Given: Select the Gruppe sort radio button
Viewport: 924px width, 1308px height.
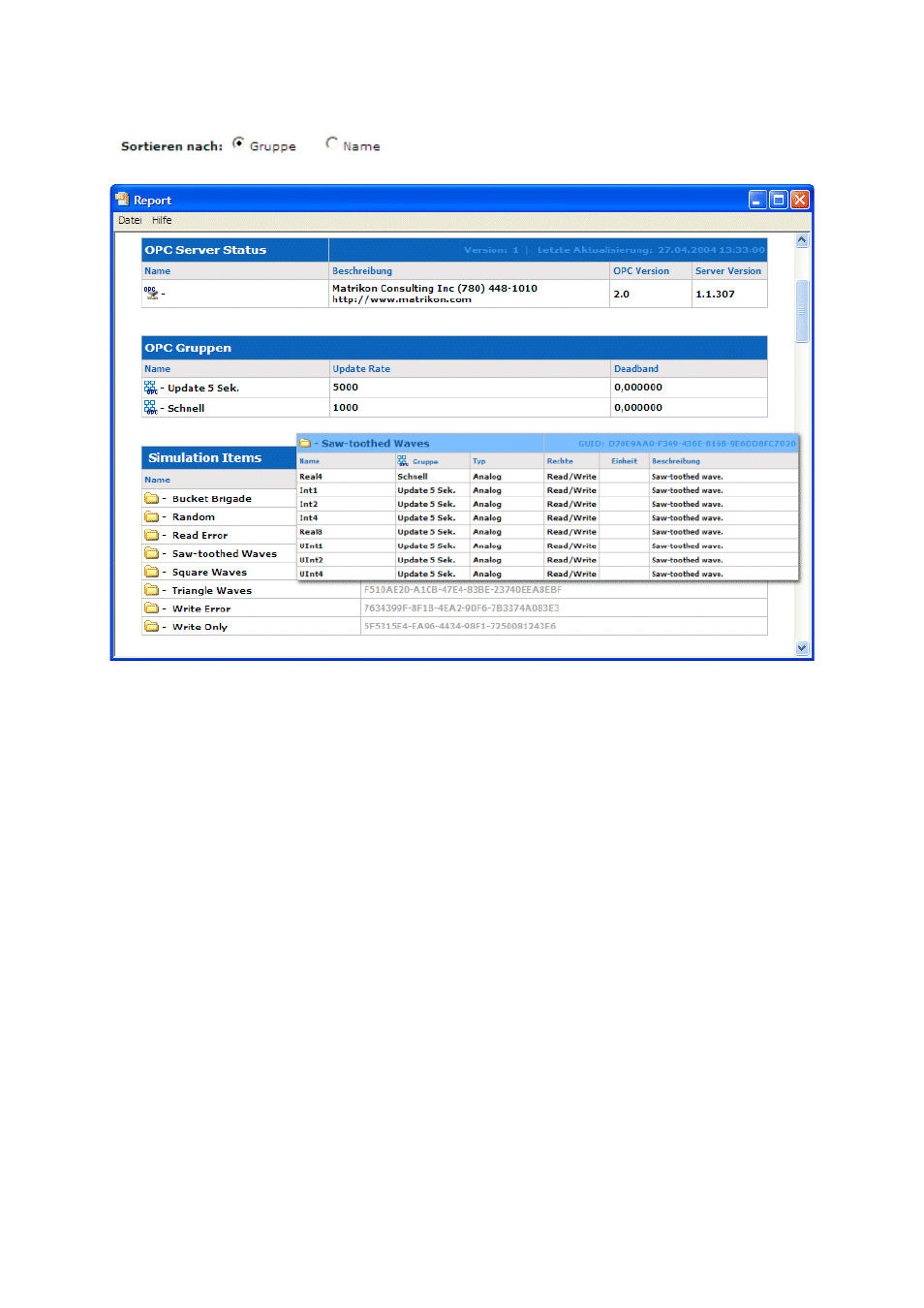Looking at the screenshot, I should (238, 143).
